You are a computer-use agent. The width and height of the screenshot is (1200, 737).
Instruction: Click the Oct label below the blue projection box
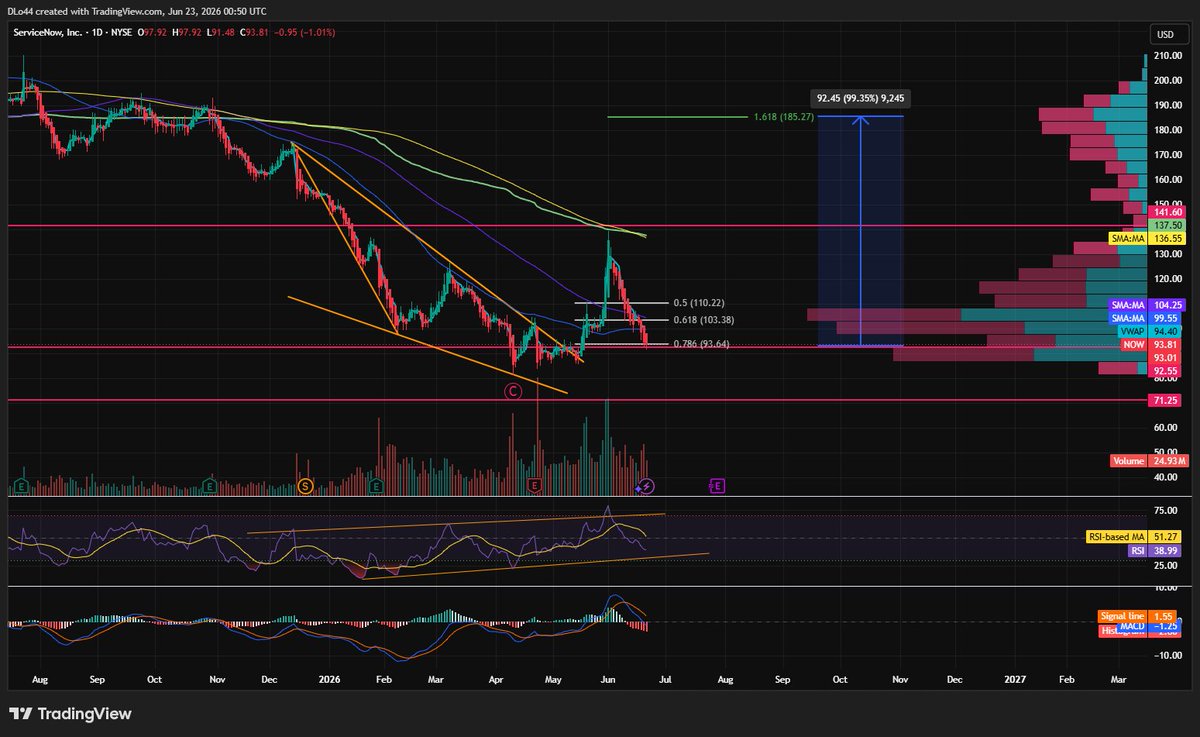pyautogui.click(x=840, y=679)
